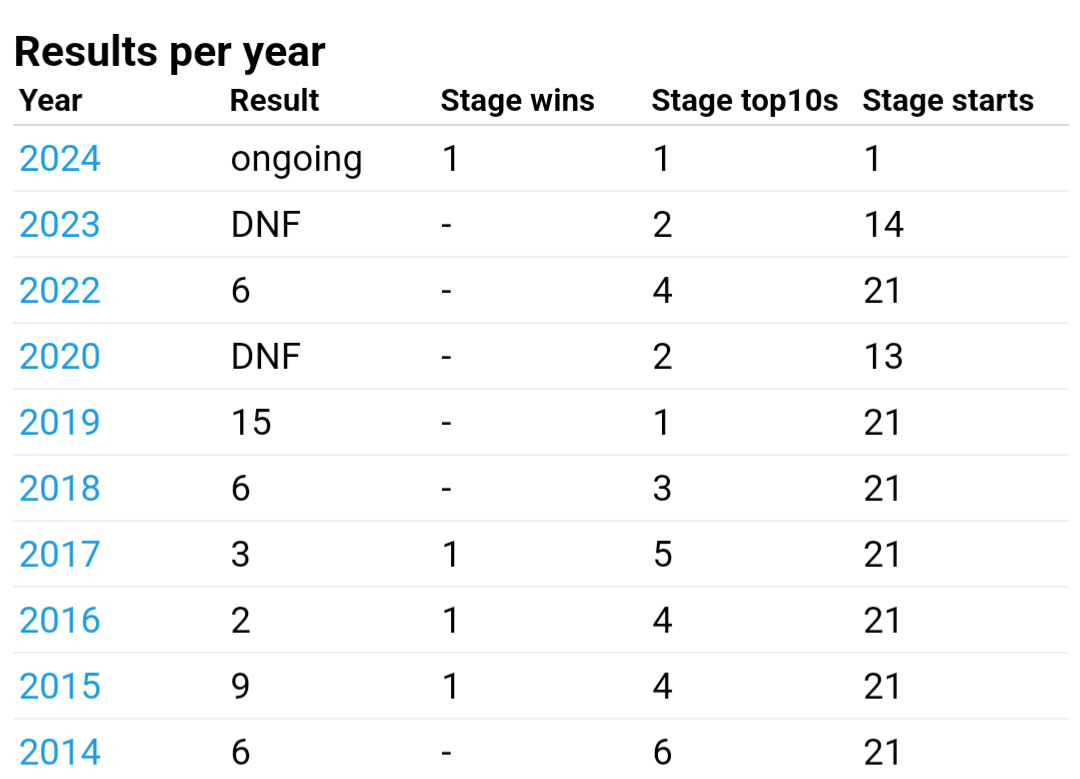Select the 15 result in the 2019 row

tap(251, 423)
